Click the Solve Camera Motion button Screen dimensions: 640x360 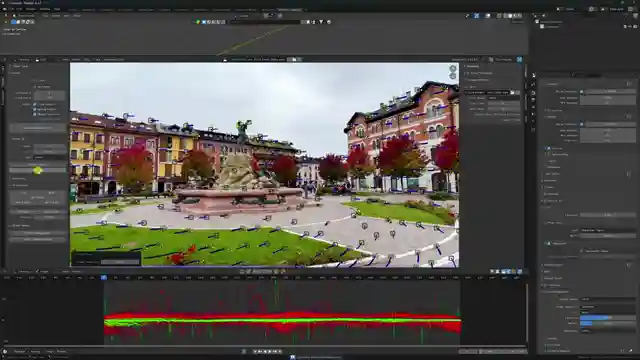(38, 128)
